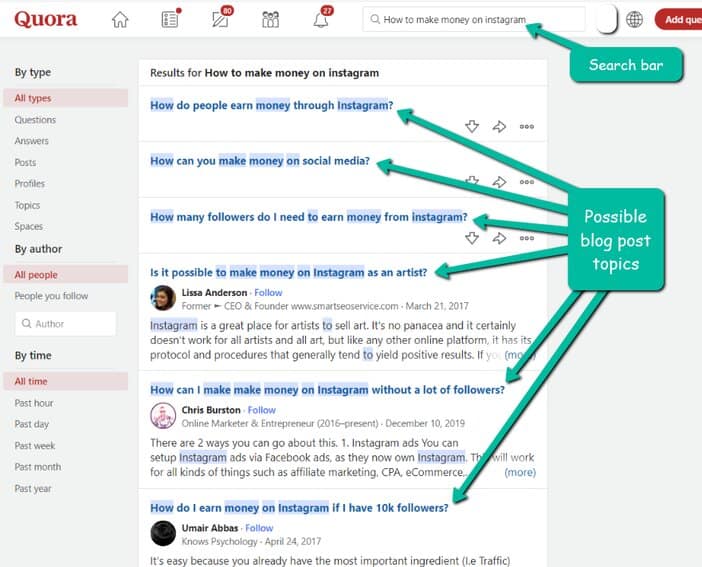The height and width of the screenshot is (567, 702).
Task: Filter results by Spaces
Action: tap(29, 226)
